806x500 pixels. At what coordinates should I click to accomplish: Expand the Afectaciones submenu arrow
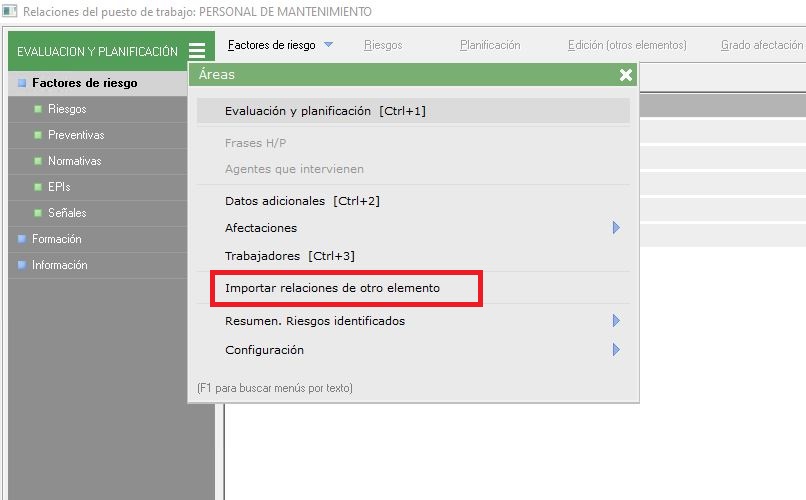click(616, 228)
